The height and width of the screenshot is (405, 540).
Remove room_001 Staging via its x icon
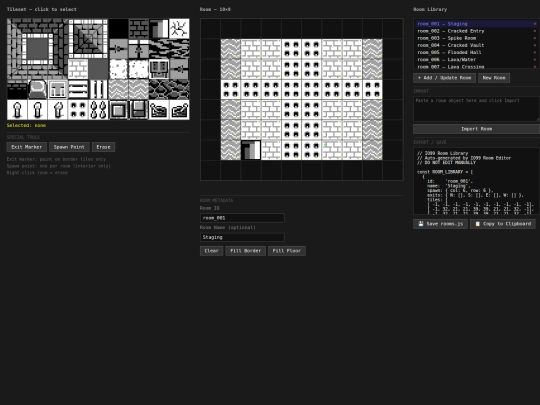tap(535, 24)
